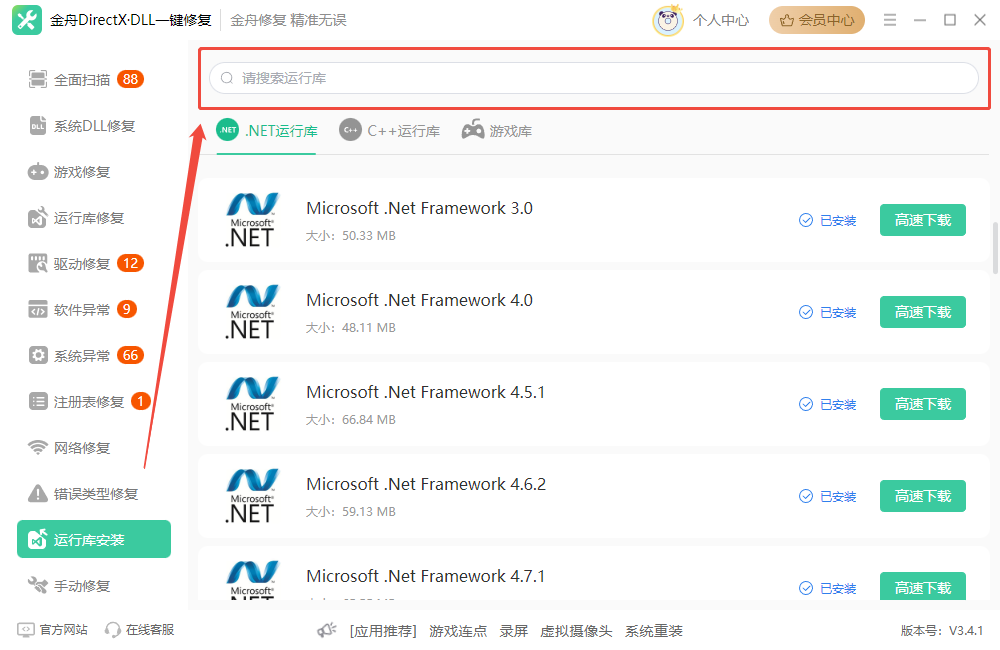
Task: Click the 12 badge on 驱动修复
Action: 130,263
